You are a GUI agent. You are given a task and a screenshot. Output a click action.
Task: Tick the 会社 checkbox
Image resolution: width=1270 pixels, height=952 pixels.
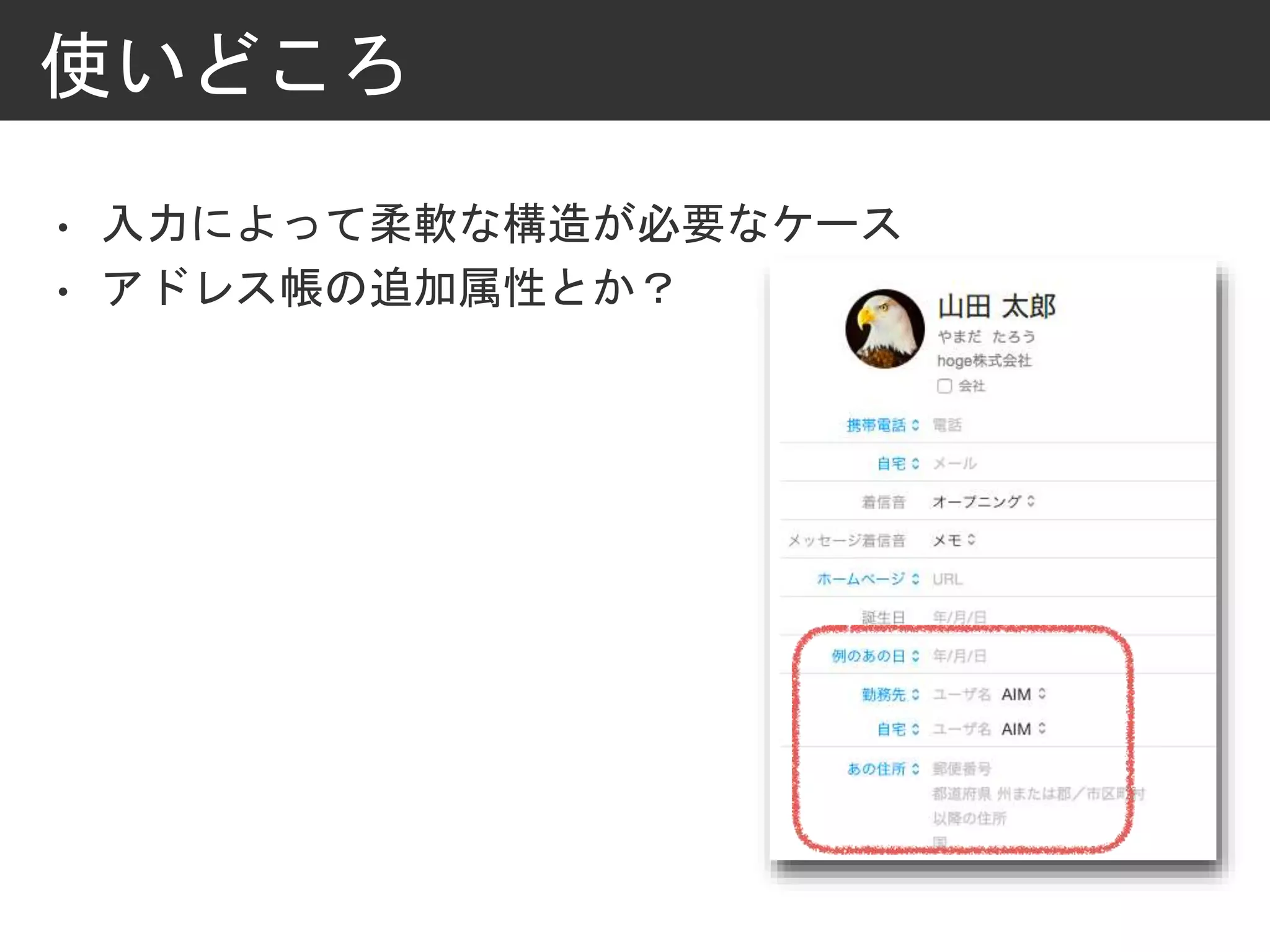click(944, 386)
